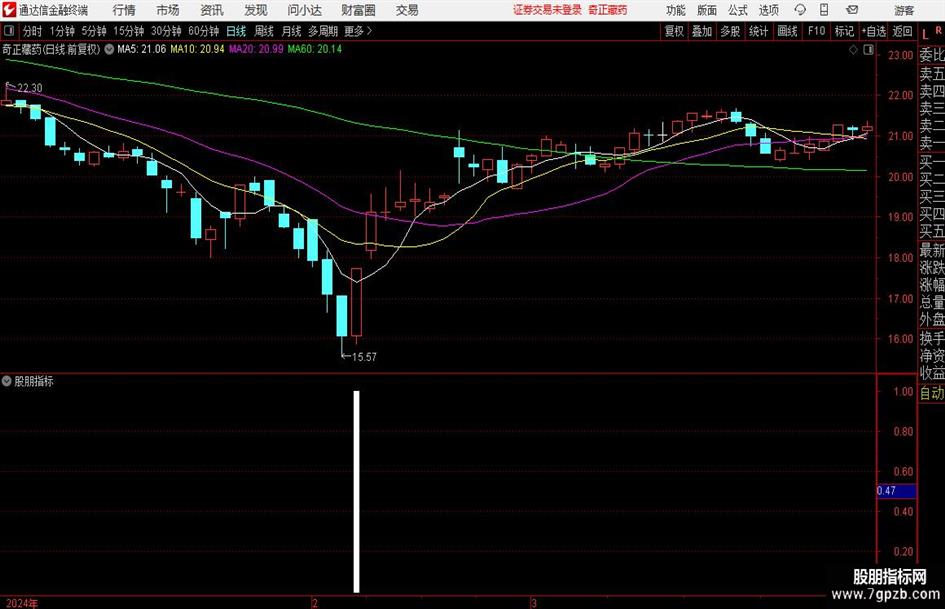Image resolution: width=945 pixels, height=609 pixels.
Task: Add stock via +自选 button
Action: (x=873, y=31)
